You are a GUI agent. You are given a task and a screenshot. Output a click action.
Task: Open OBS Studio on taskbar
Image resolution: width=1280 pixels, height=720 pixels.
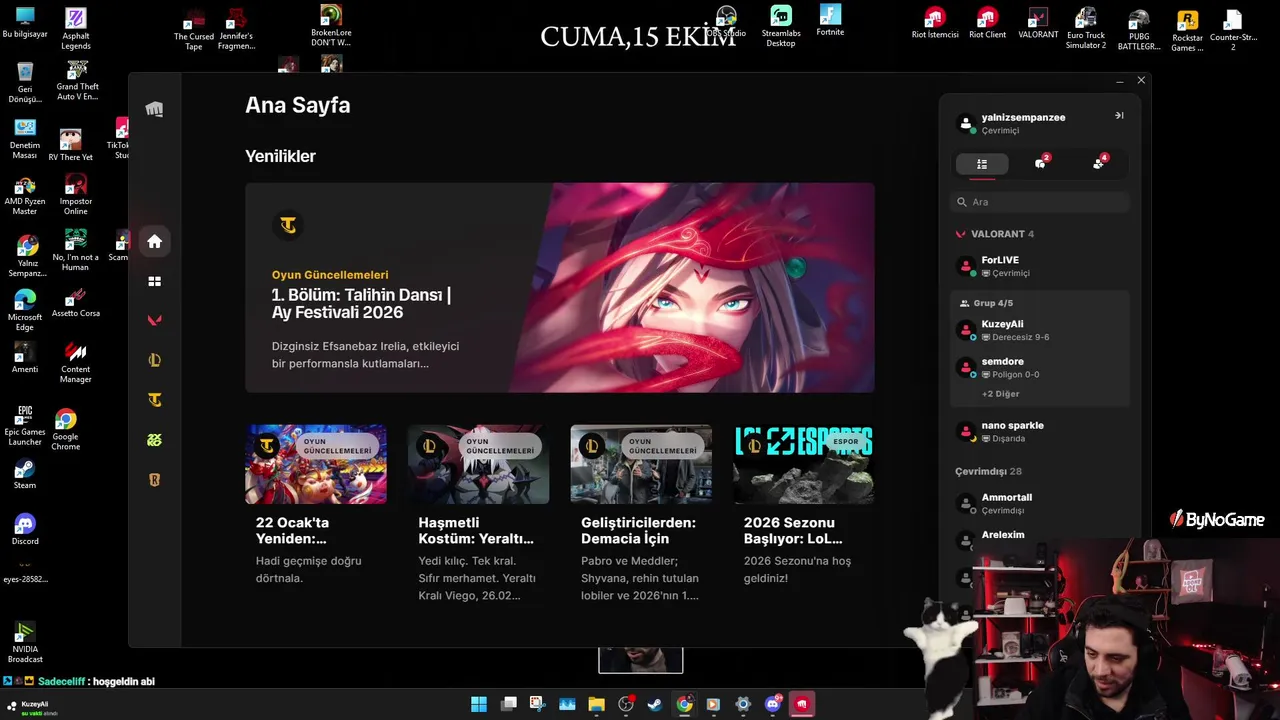[x=626, y=704]
